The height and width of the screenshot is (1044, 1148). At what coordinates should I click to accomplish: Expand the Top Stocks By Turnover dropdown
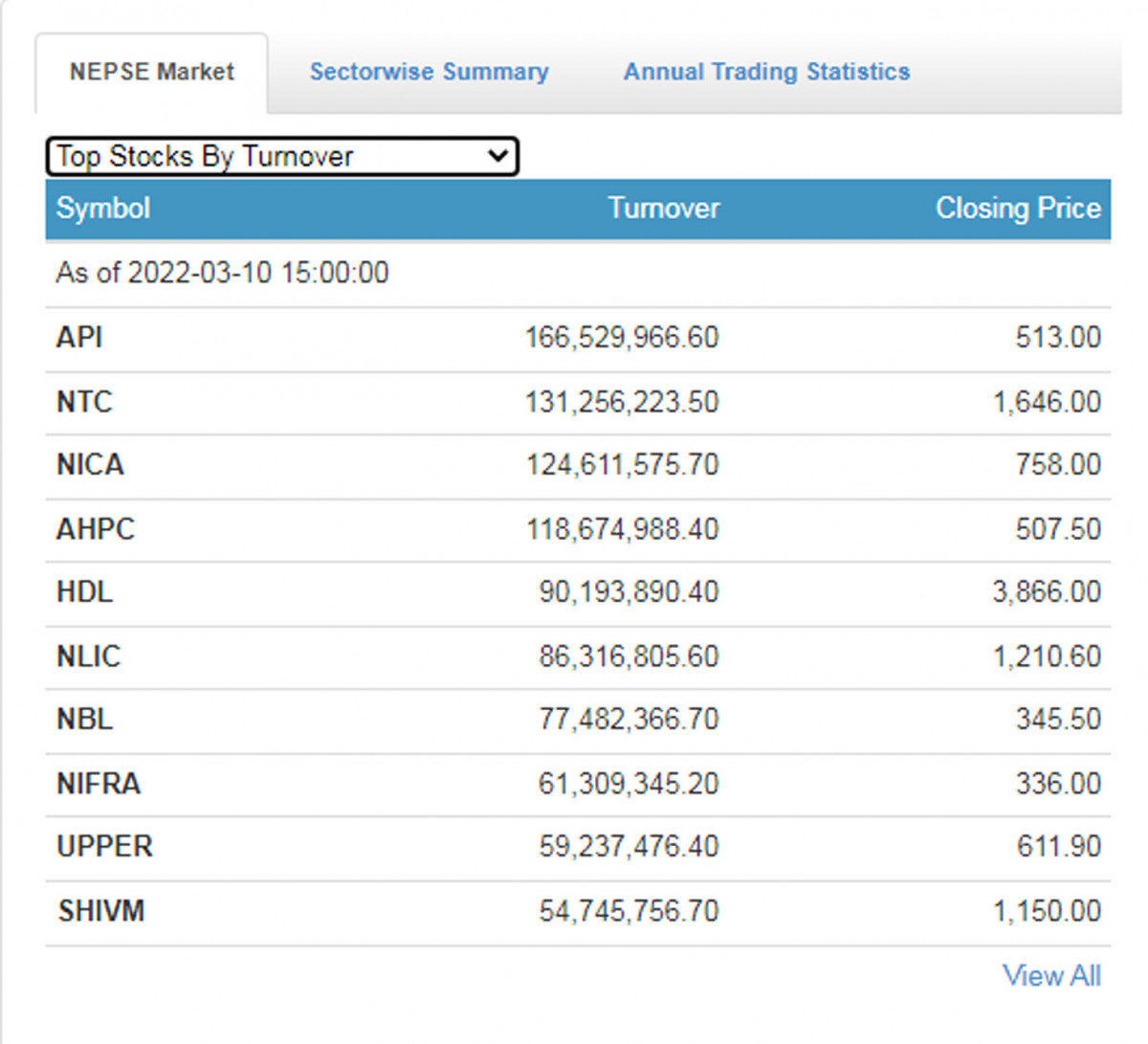click(282, 157)
